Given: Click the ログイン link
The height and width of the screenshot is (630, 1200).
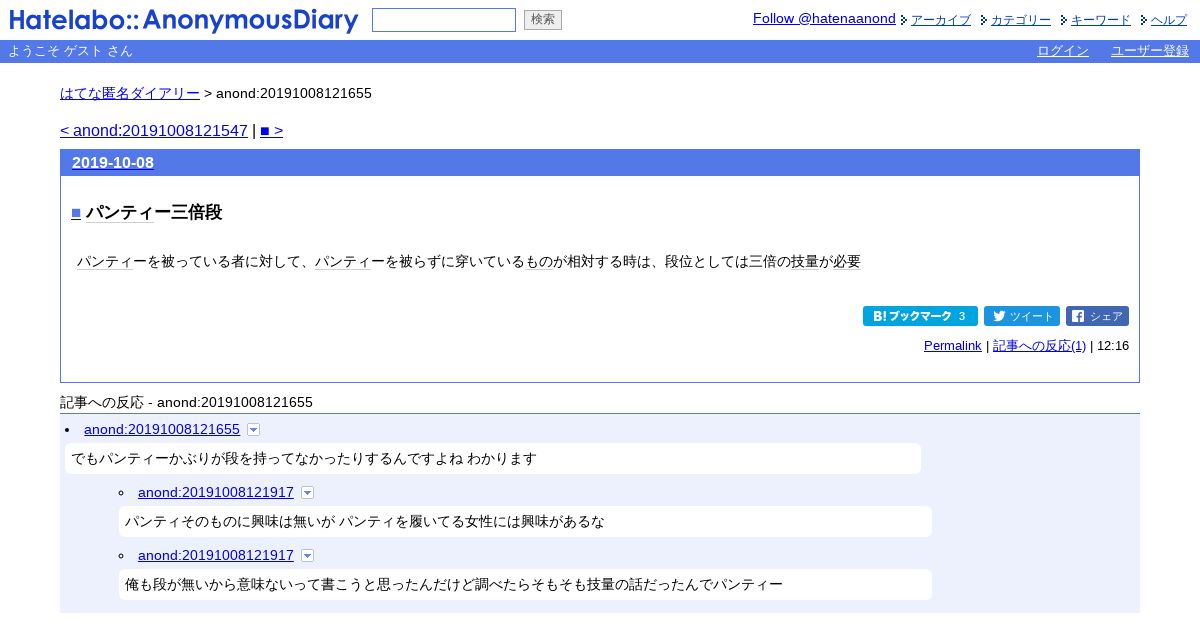Looking at the screenshot, I should (x=1063, y=51).
